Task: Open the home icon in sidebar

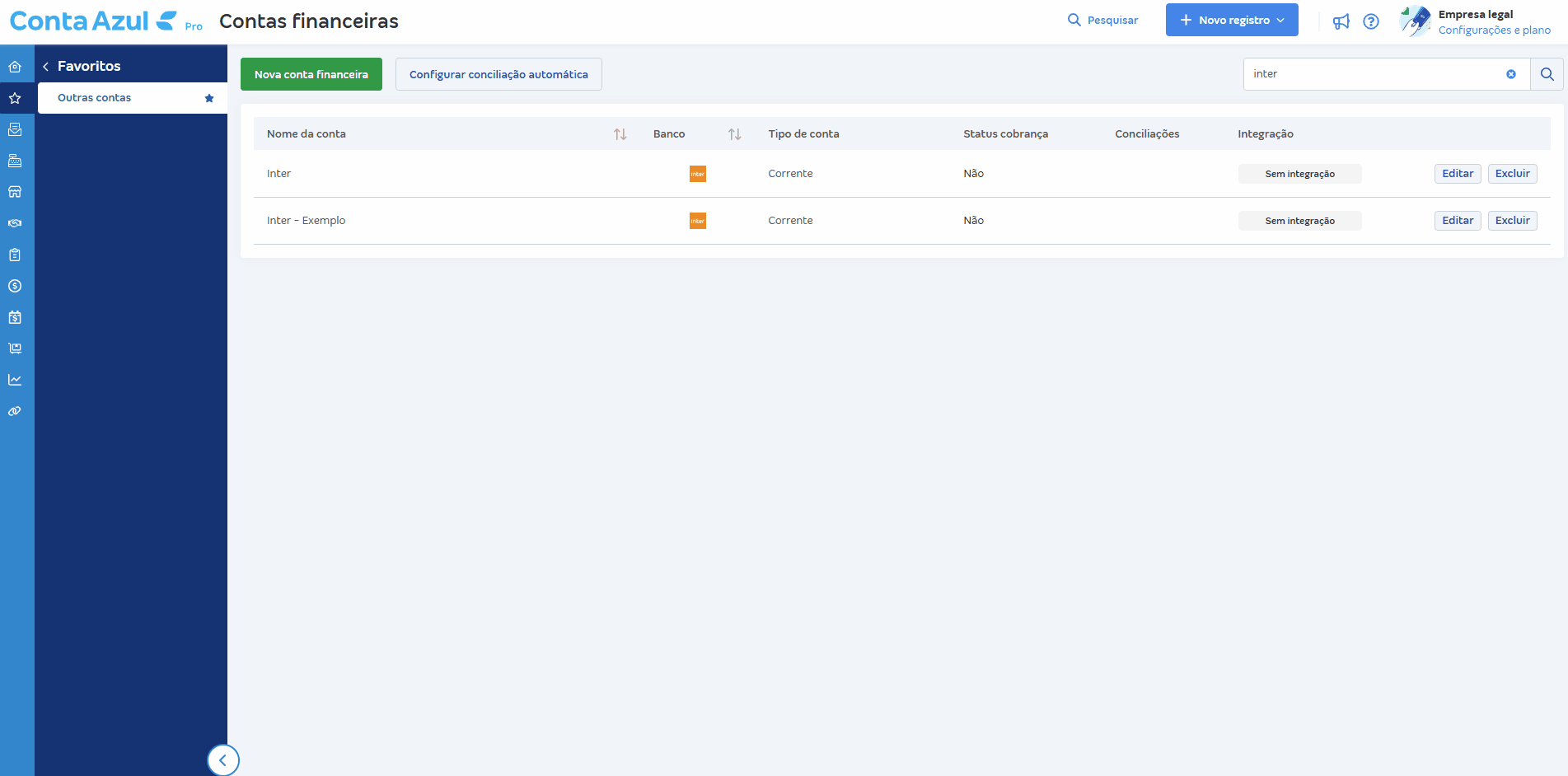Action: [15, 67]
